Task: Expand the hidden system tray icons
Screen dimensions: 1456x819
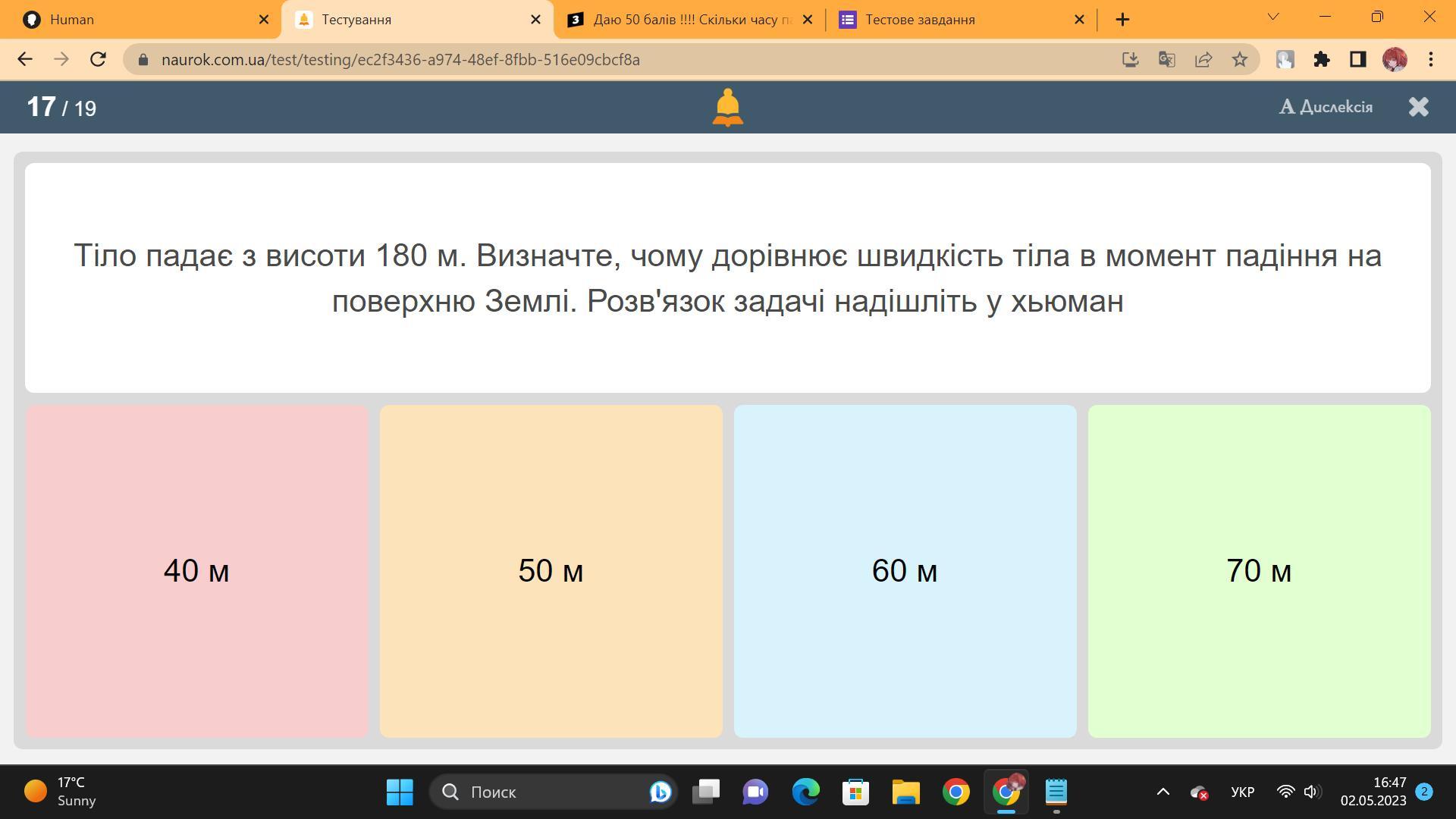Action: click(x=1163, y=792)
